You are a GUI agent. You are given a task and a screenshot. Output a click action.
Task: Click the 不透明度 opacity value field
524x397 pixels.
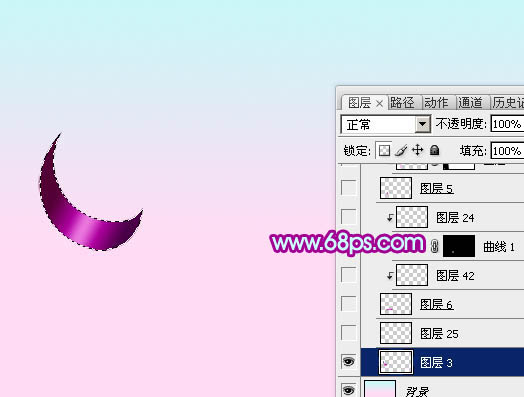pyautogui.click(x=507, y=124)
